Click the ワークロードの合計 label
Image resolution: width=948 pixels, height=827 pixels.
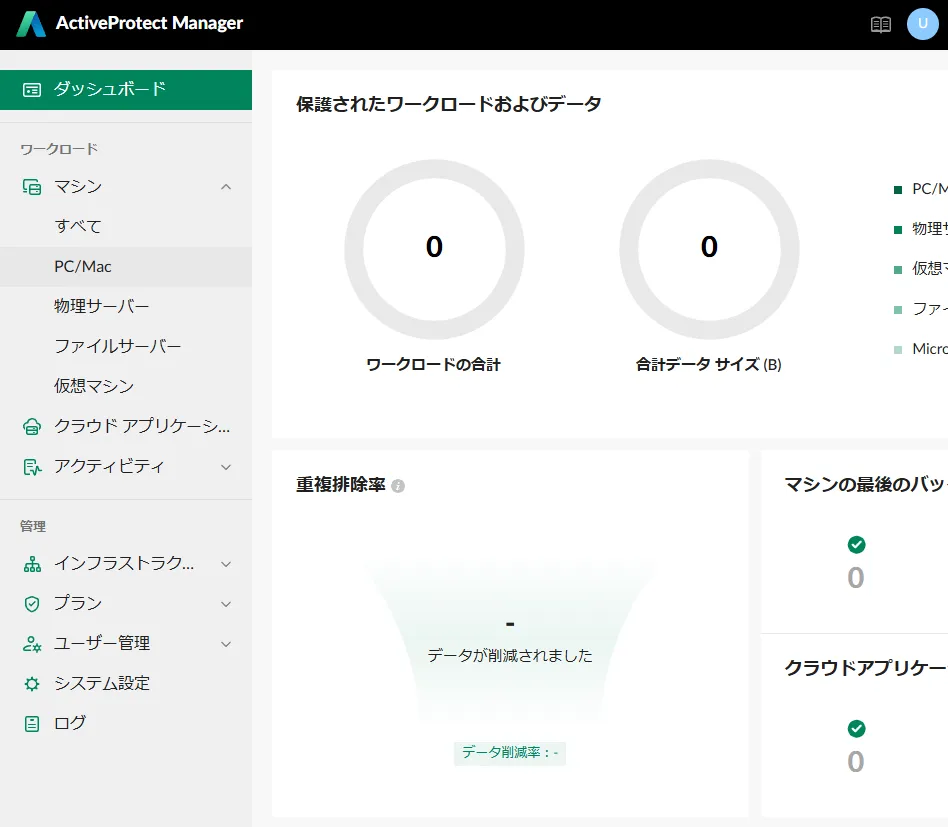(433, 365)
